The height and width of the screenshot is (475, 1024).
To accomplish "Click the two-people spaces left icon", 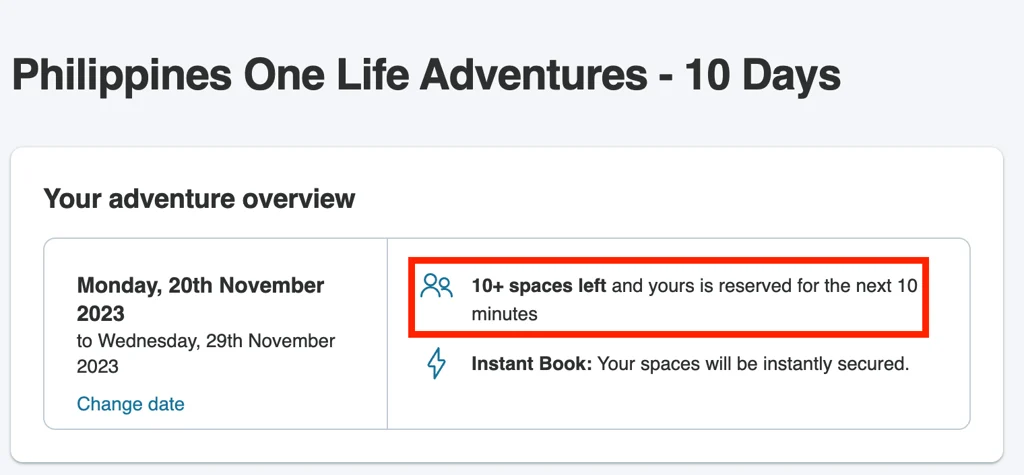I will tap(436, 286).
